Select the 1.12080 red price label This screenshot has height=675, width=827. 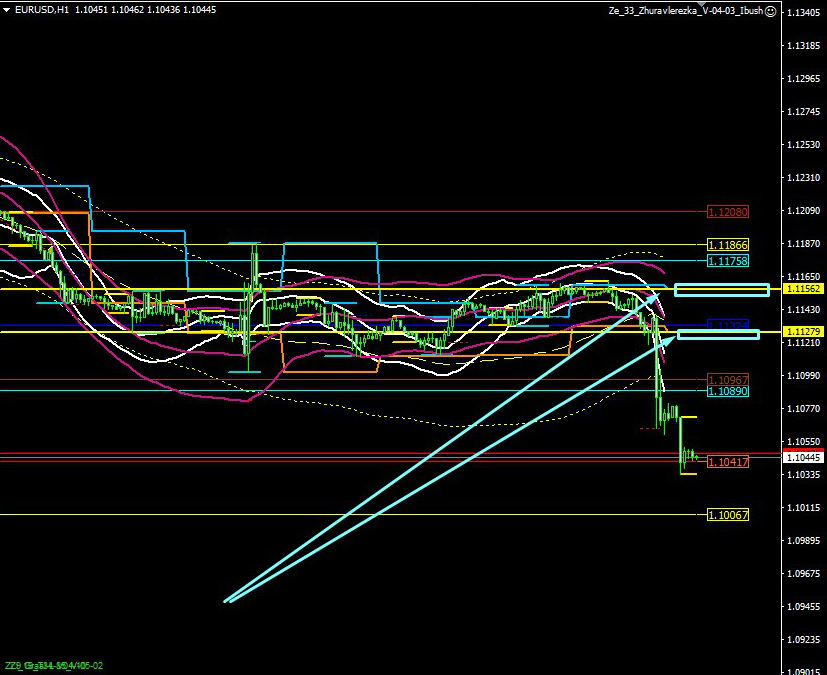(x=728, y=212)
